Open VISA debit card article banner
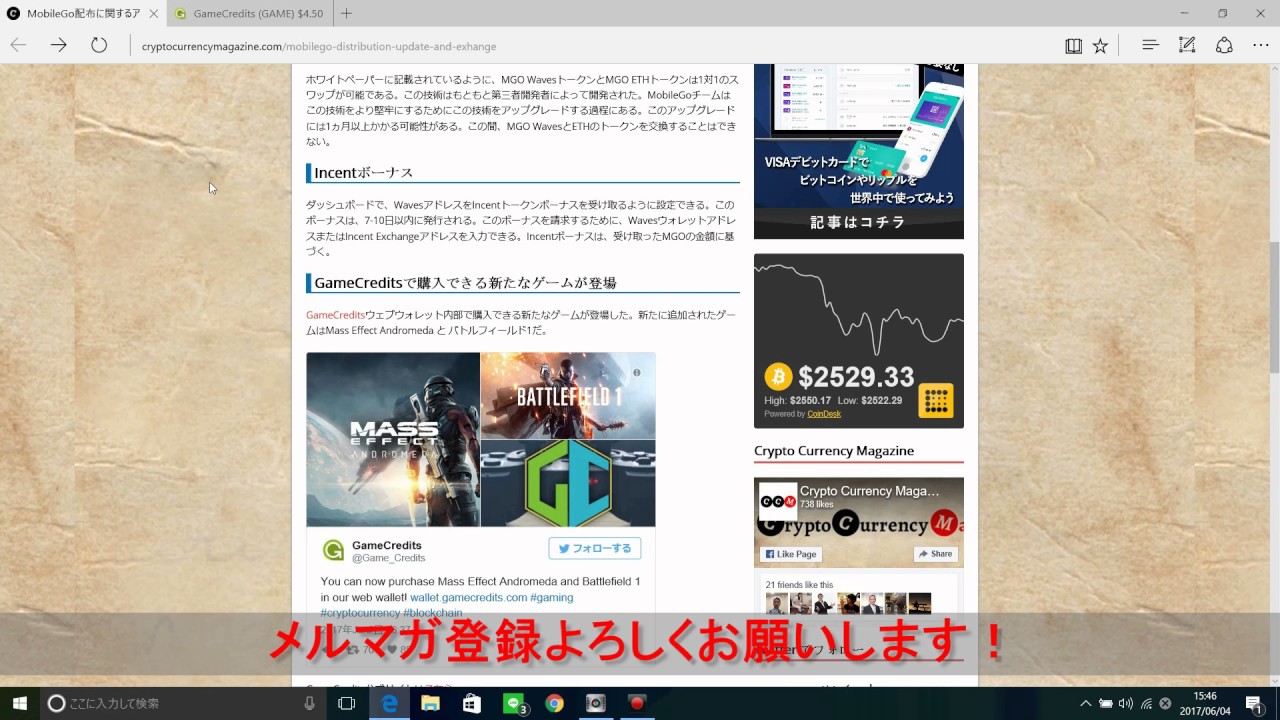Image resolution: width=1280 pixels, height=720 pixels. tap(859, 151)
